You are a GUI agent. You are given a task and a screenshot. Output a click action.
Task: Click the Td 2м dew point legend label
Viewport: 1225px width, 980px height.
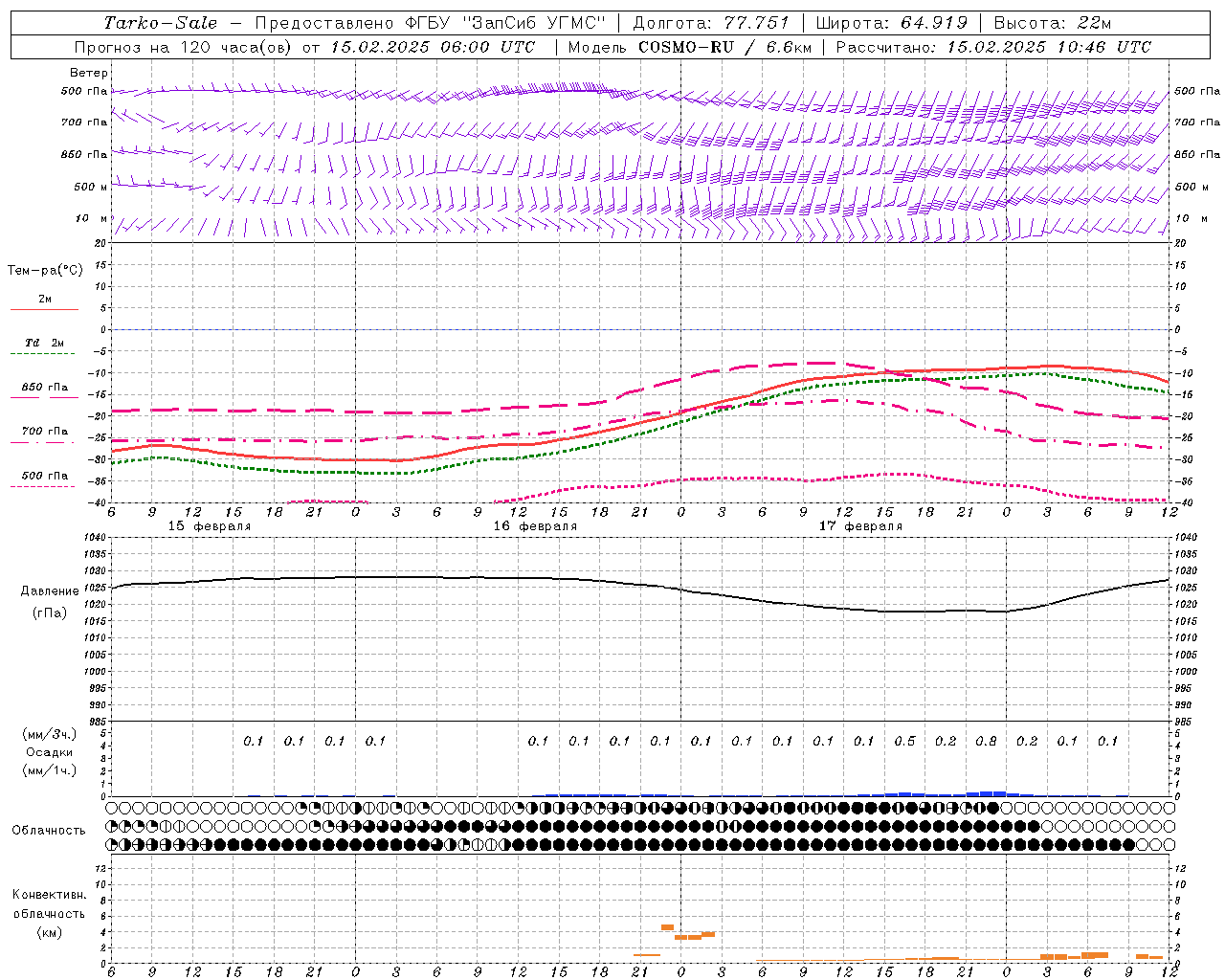pyautogui.click(x=45, y=343)
